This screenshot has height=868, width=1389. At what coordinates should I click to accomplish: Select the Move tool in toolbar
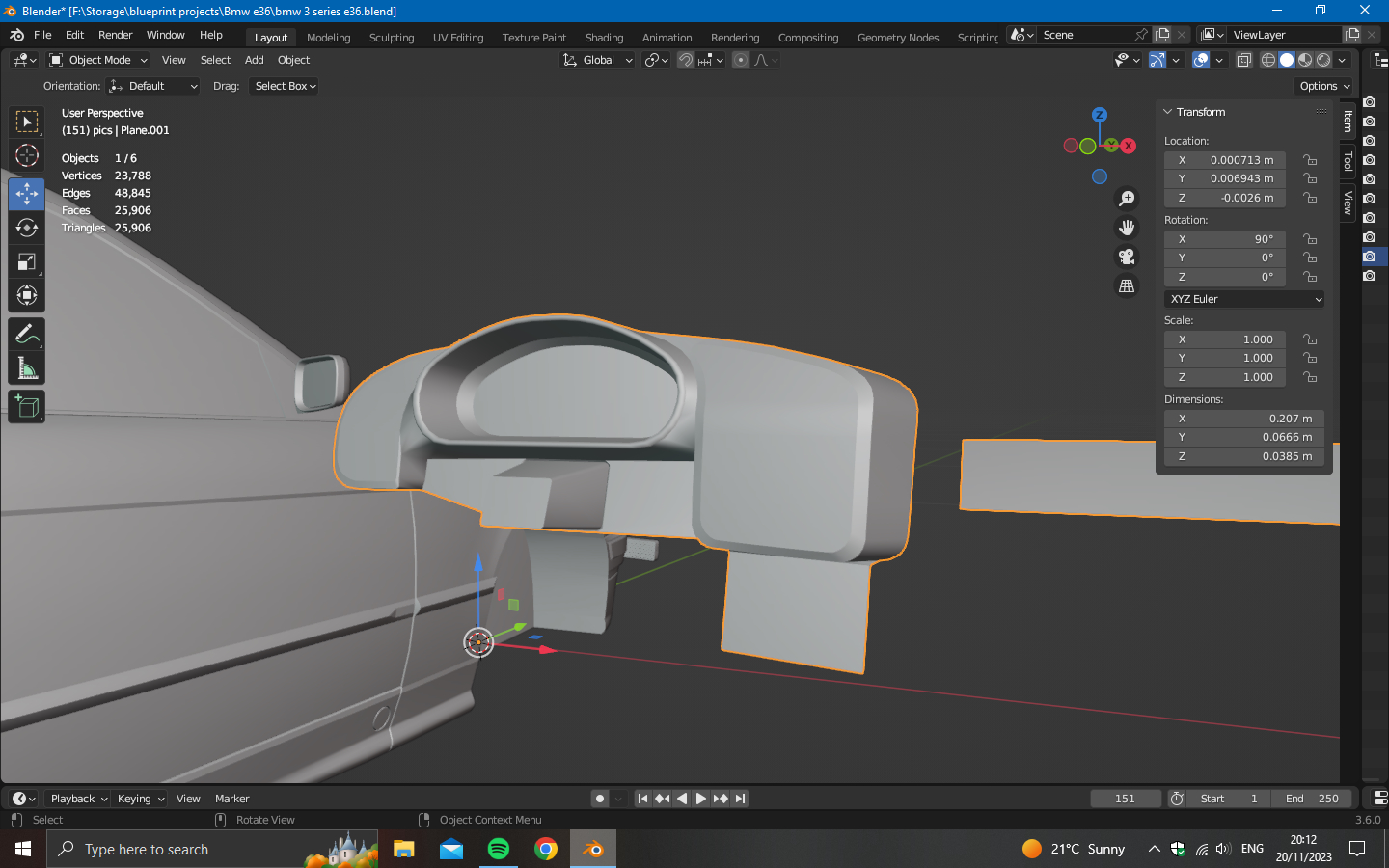pos(26,194)
